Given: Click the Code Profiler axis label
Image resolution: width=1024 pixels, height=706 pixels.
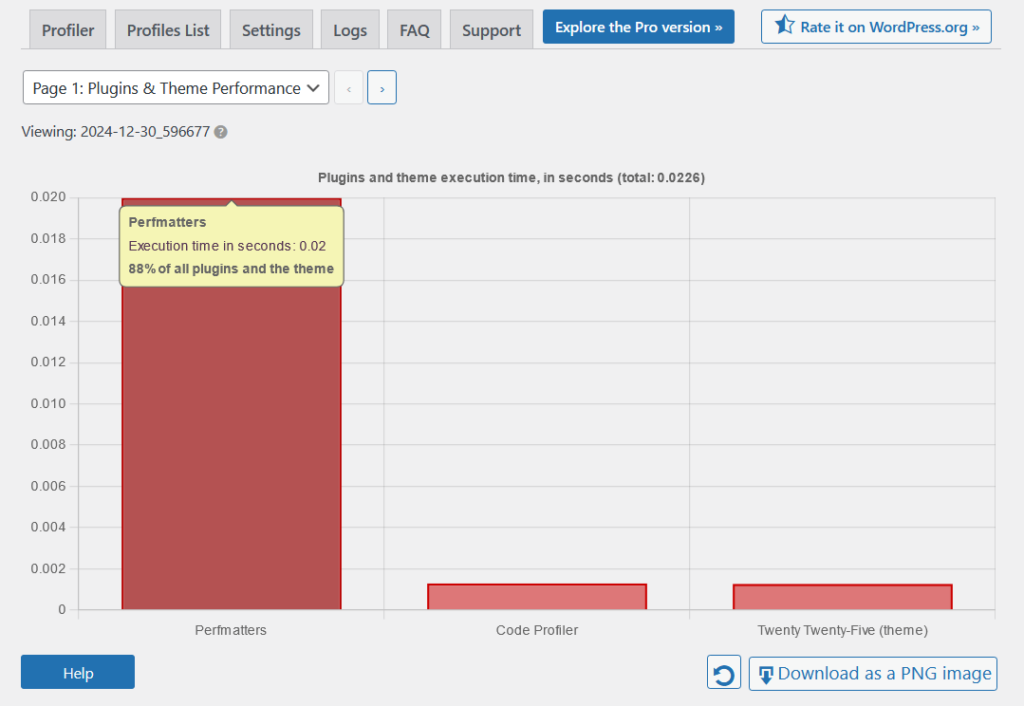Looking at the screenshot, I should pyautogui.click(x=537, y=630).
